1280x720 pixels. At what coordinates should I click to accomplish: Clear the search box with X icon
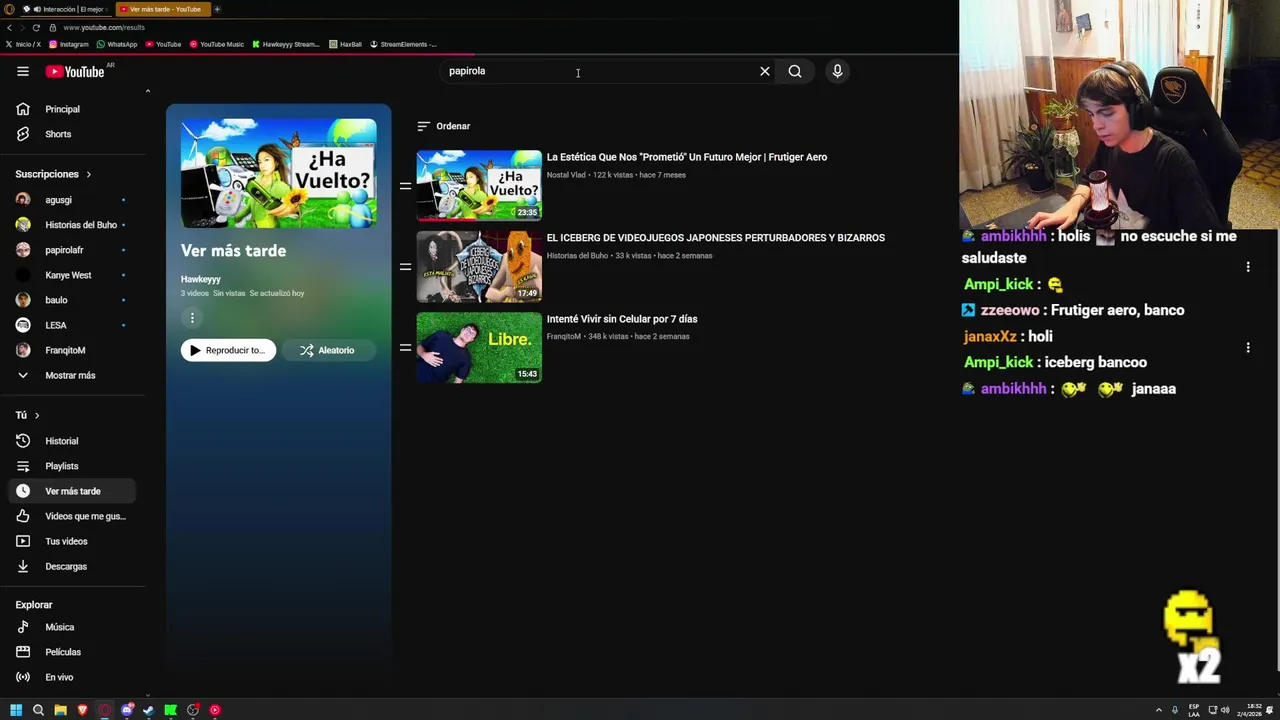click(765, 71)
